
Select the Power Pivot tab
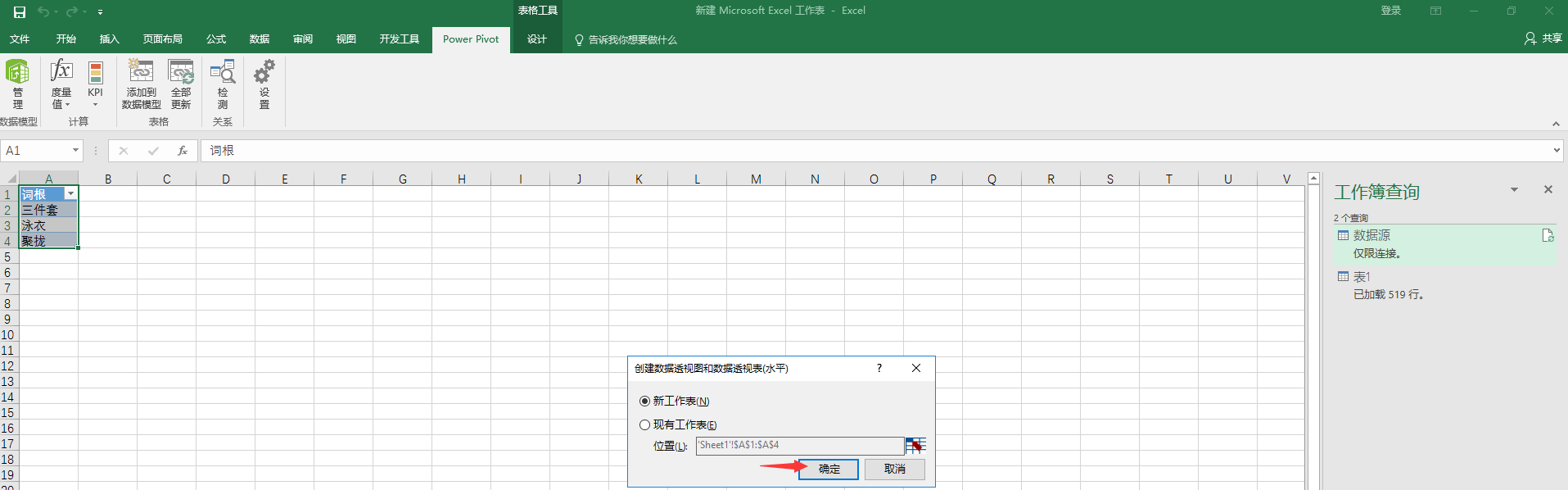(x=471, y=39)
